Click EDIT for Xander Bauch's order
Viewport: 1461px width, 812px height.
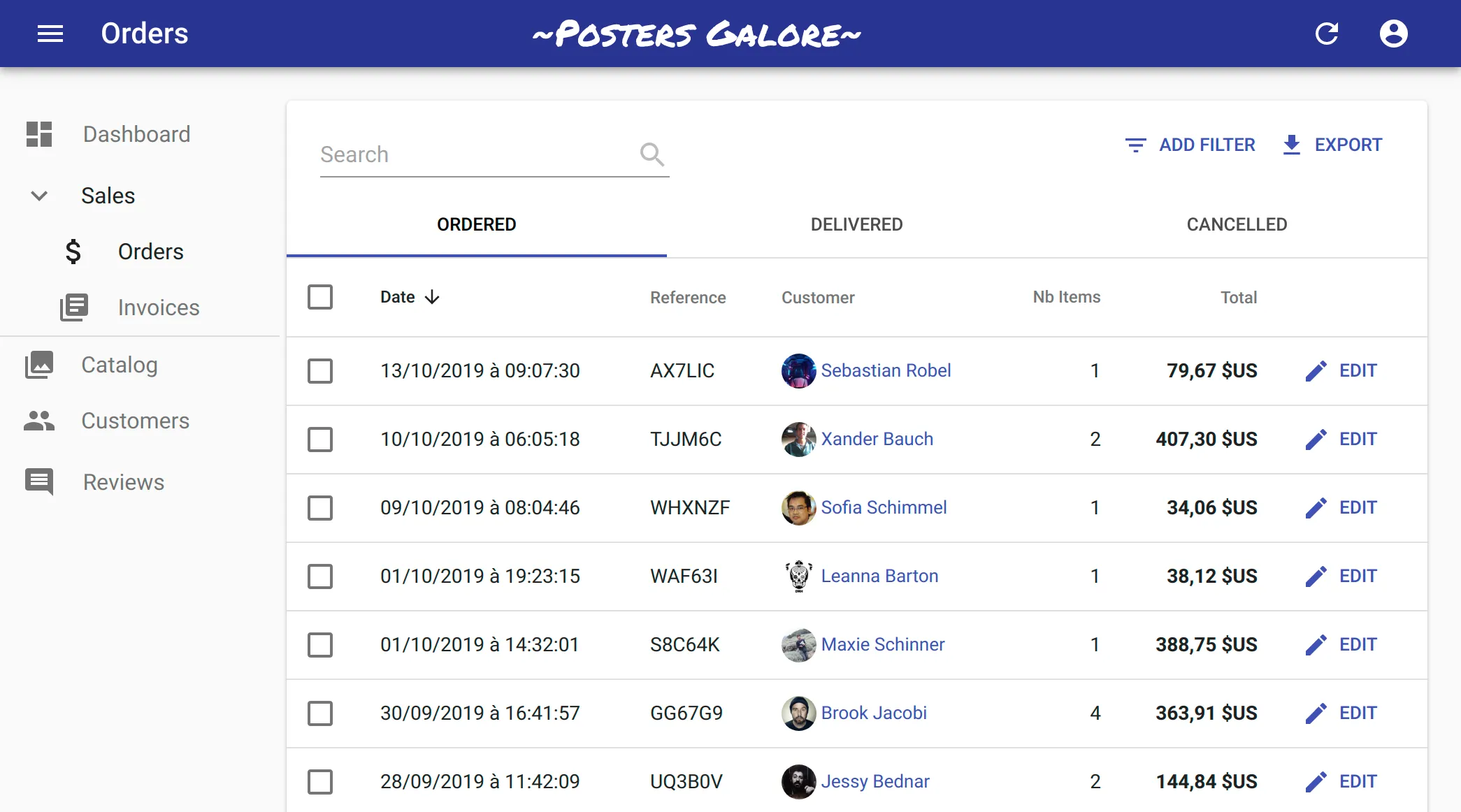point(1341,440)
